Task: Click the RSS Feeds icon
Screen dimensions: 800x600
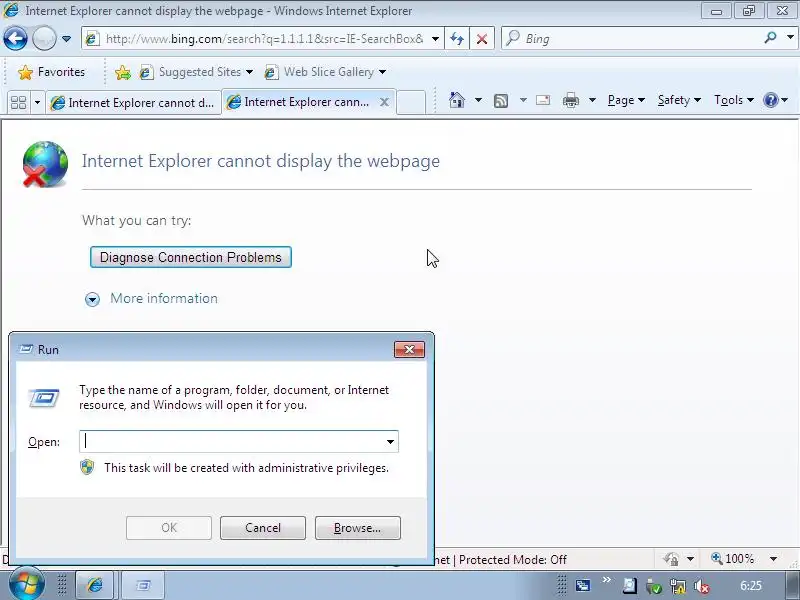Action: (x=501, y=101)
